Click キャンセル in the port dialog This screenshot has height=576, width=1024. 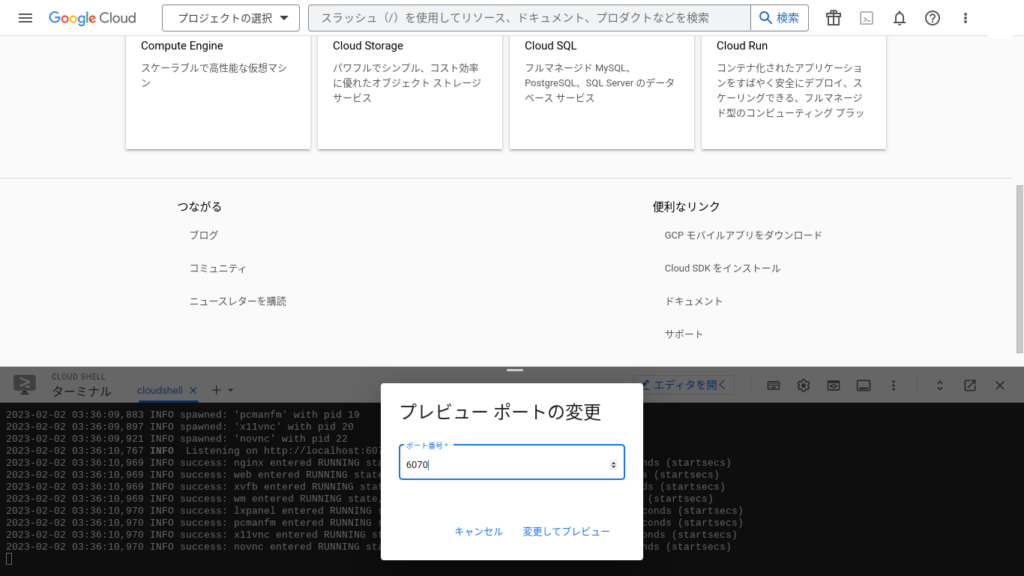click(x=478, y=532)
